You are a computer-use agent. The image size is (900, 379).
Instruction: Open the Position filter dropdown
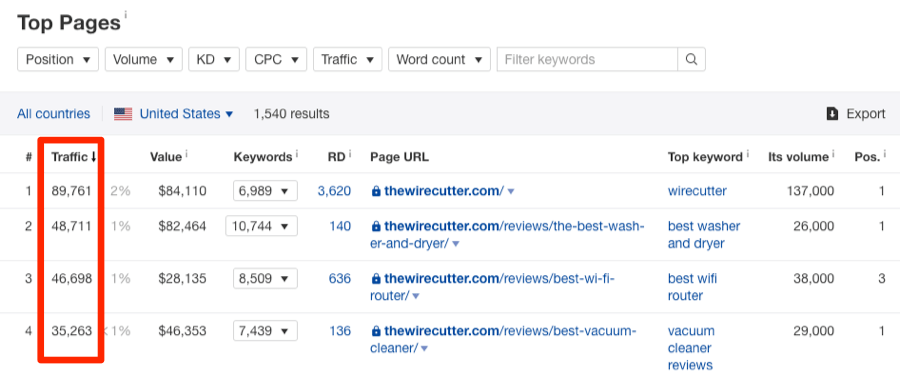tap(58, 60)
